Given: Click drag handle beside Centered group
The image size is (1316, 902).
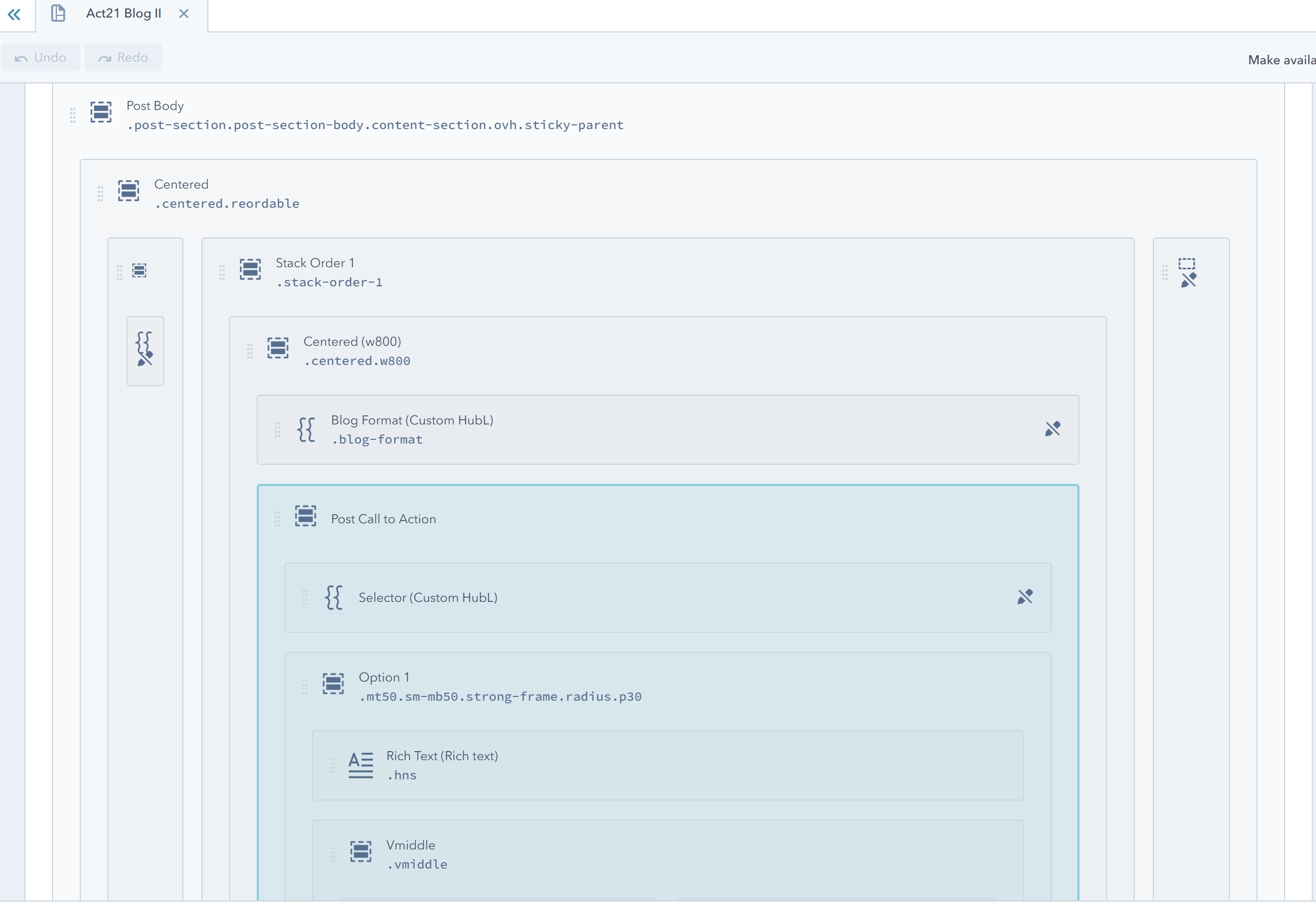Looking at the screenshot, I should 100,194.
